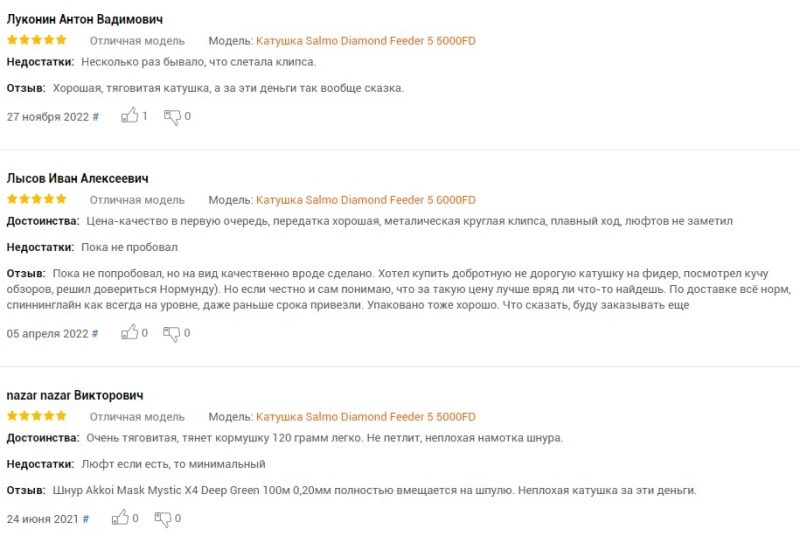Open permalink # next to 27 ноября 2022
The height and width of the screenshot is (543, 800).
pos(96,116)
